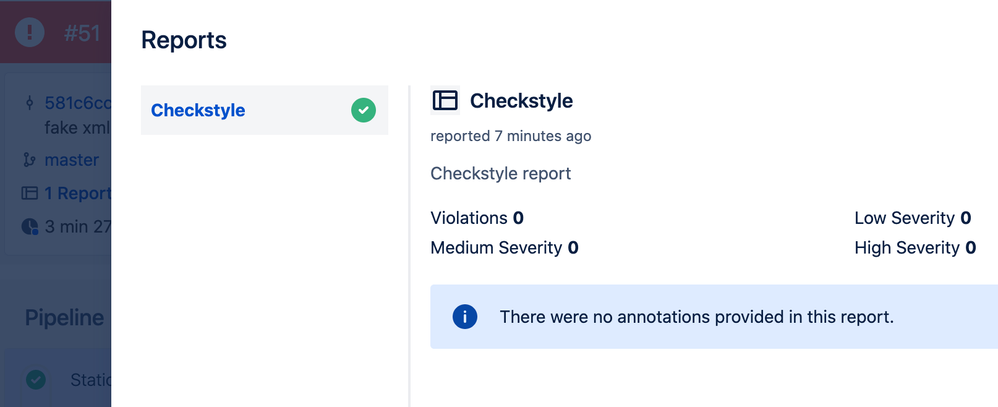The height and width of the screenshot is (407, 998).
Task: Click the duration clock icon beside 3 min
Action: click(x=29, y=226)
